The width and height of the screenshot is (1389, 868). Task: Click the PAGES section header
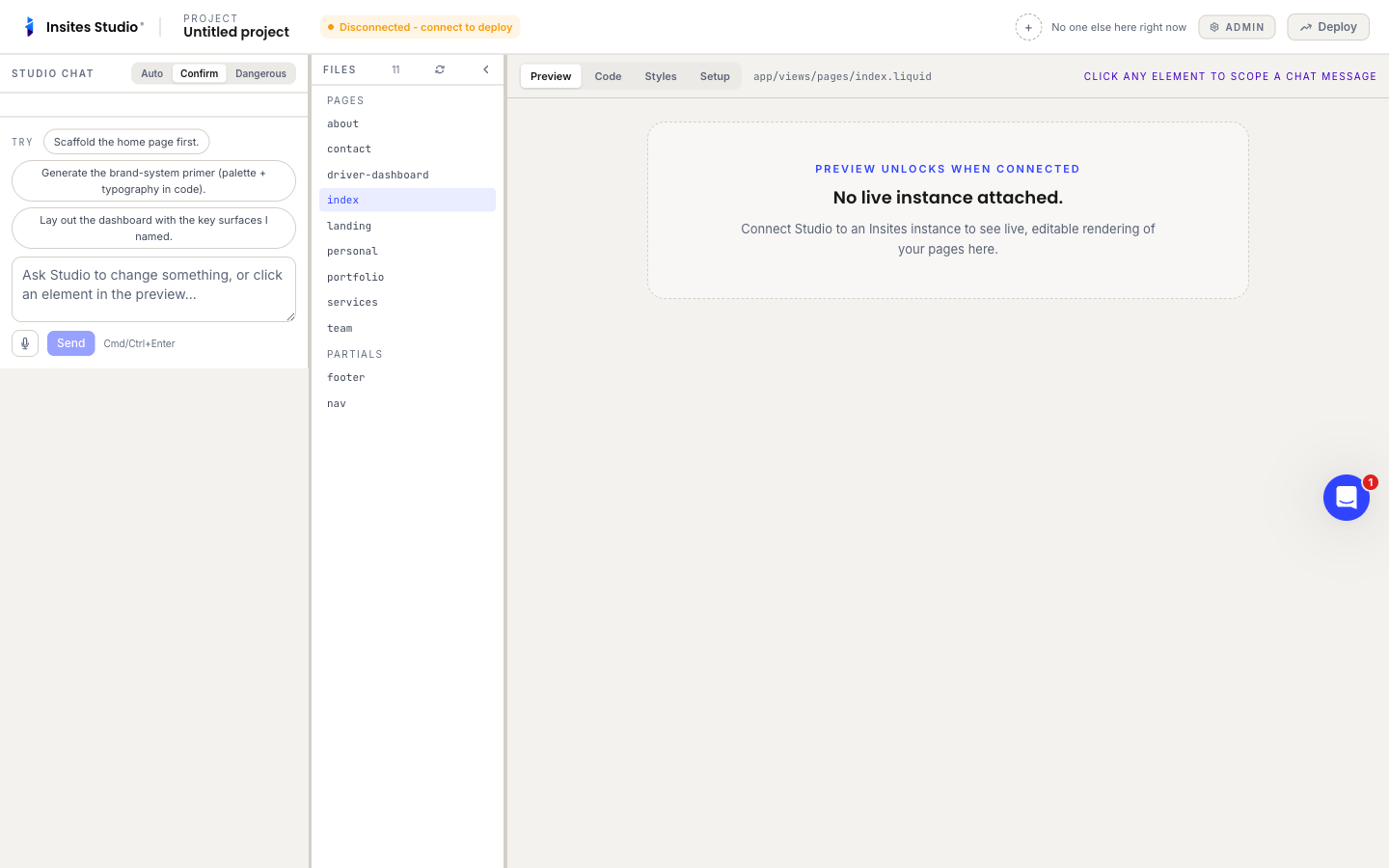345,100
